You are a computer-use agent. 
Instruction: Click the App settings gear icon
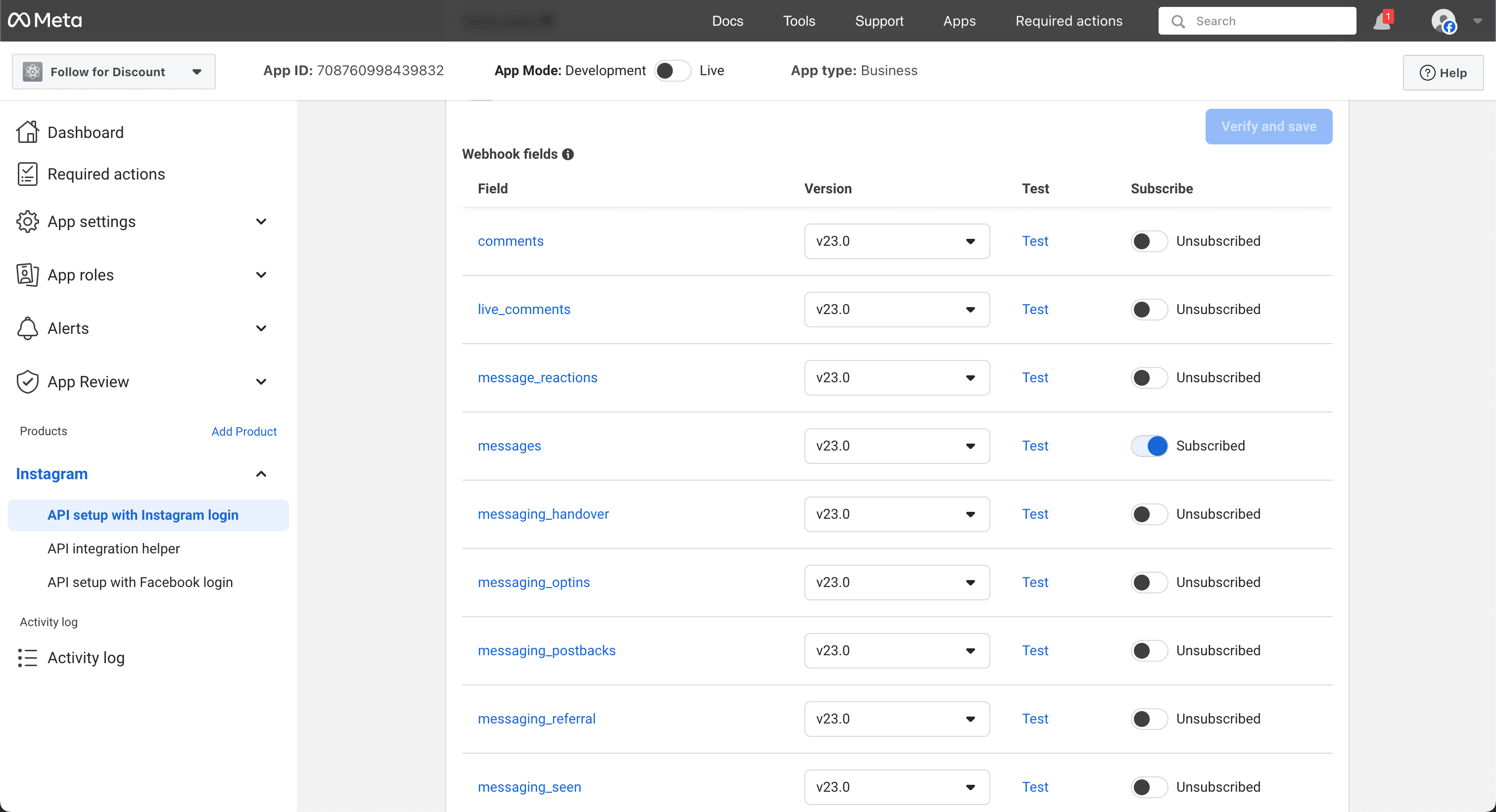[x=27, y=222]
